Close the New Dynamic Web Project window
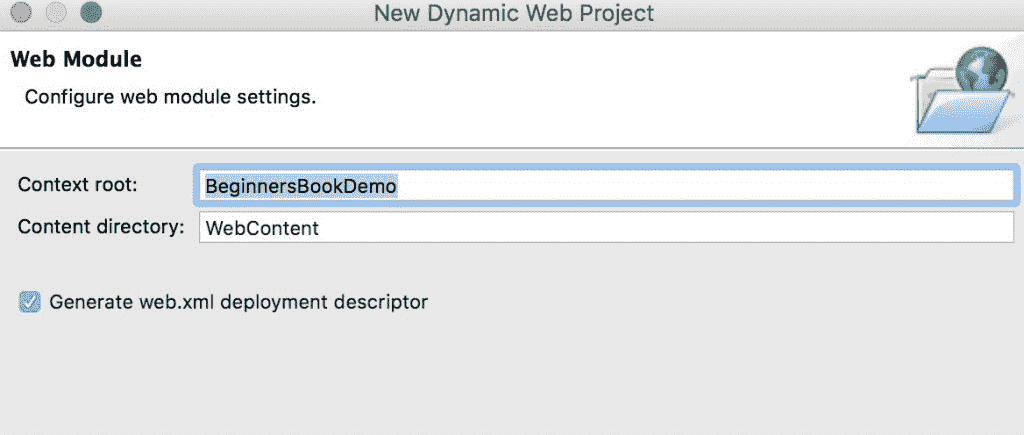This screenshot has height=435, width=1024. pos(20,14)
